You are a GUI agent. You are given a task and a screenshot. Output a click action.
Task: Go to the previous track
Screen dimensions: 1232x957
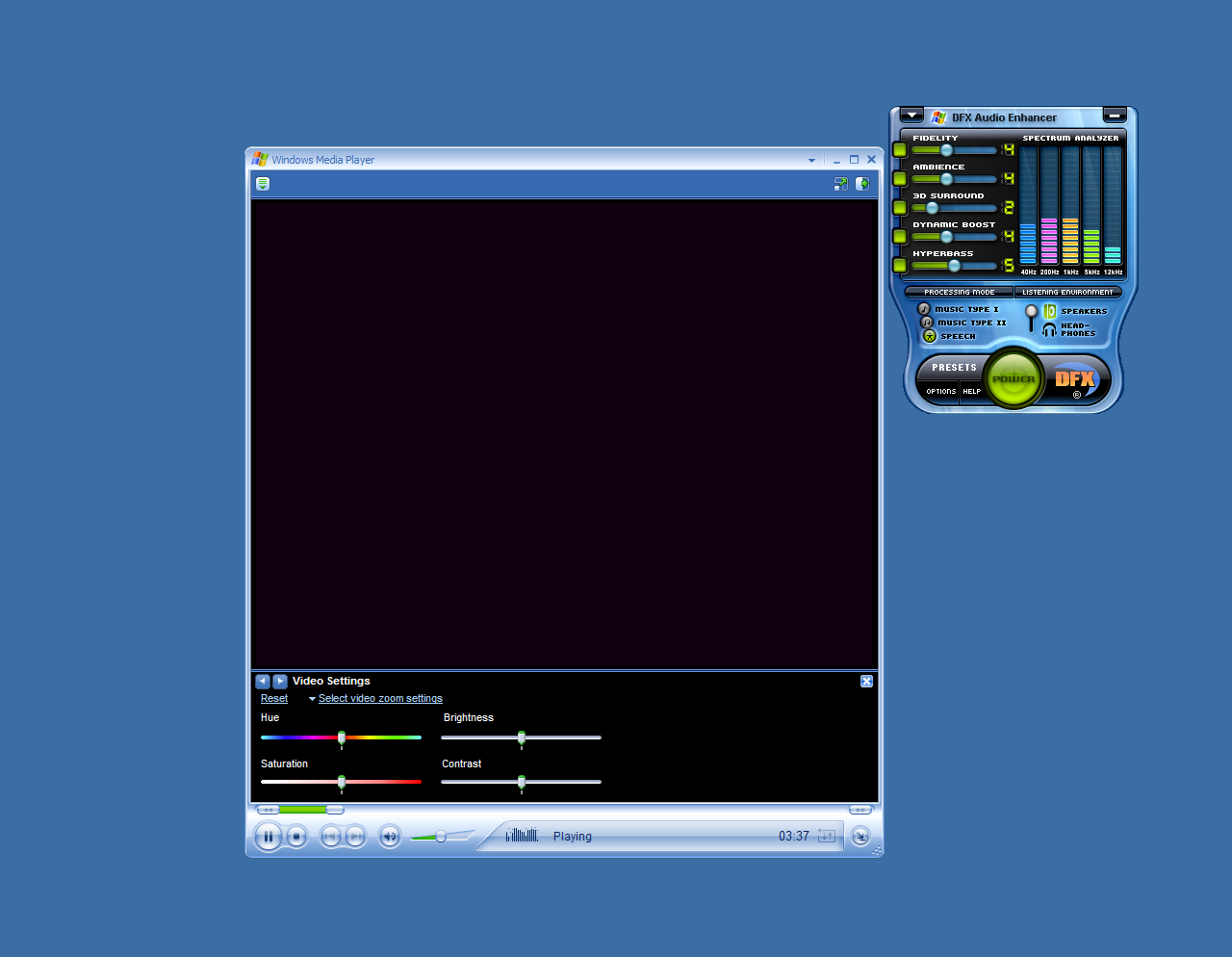(330, 837)
